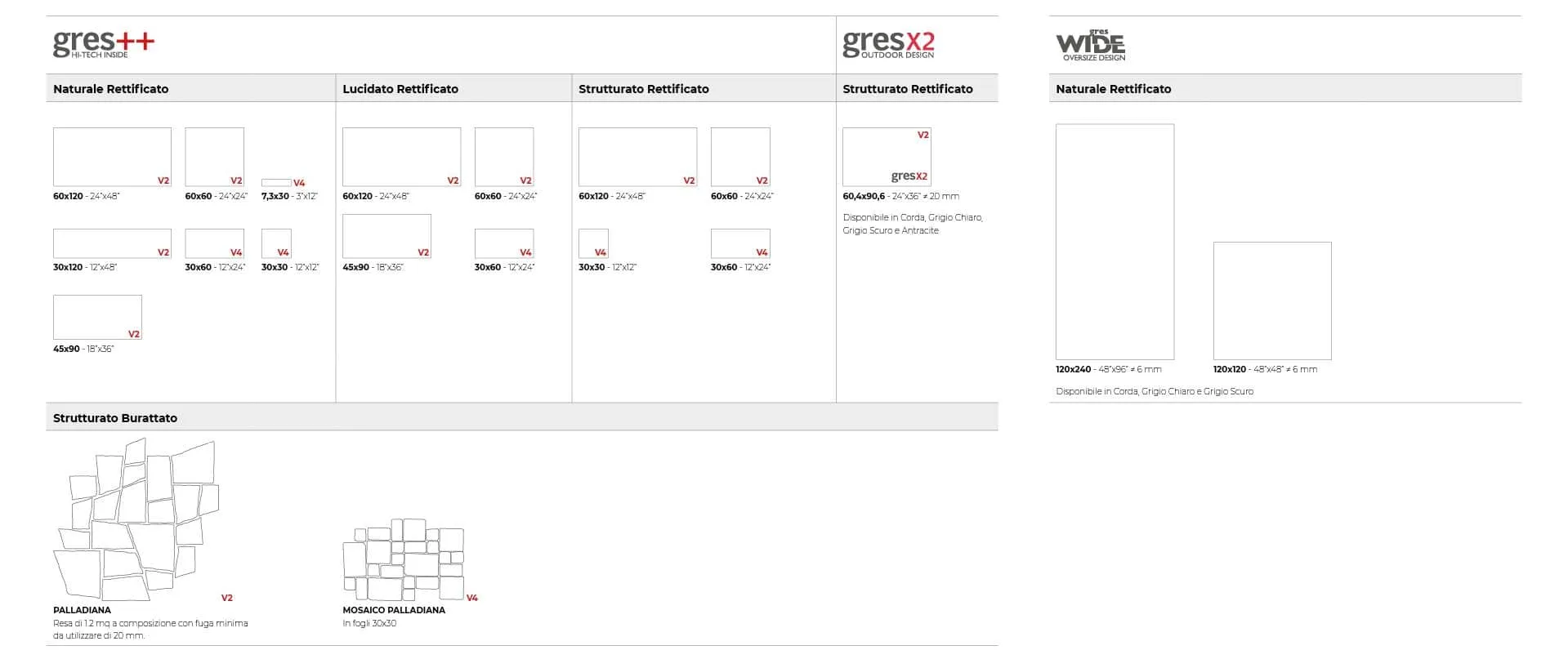Click the 120x240 size label text
Viewport: 1568px width, 668px height.
click(1073, 369)
